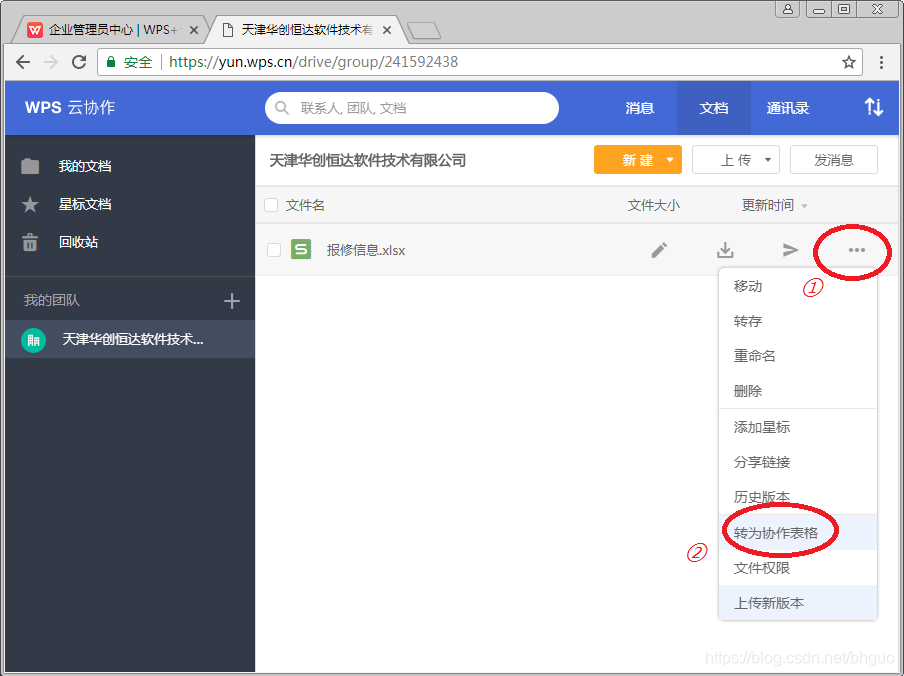Click the green team avatar icon
The width and height of the screenshot is (904, 676).
(33, 339)
